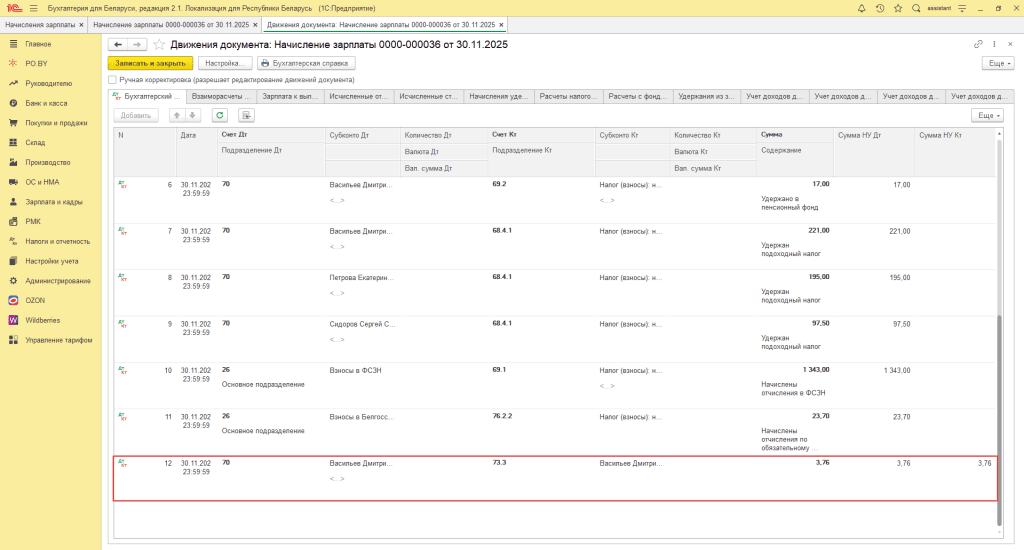This screenshot has width=1024, height=550.
Task: Click the search magnifier icon
Action: (915, 8)
